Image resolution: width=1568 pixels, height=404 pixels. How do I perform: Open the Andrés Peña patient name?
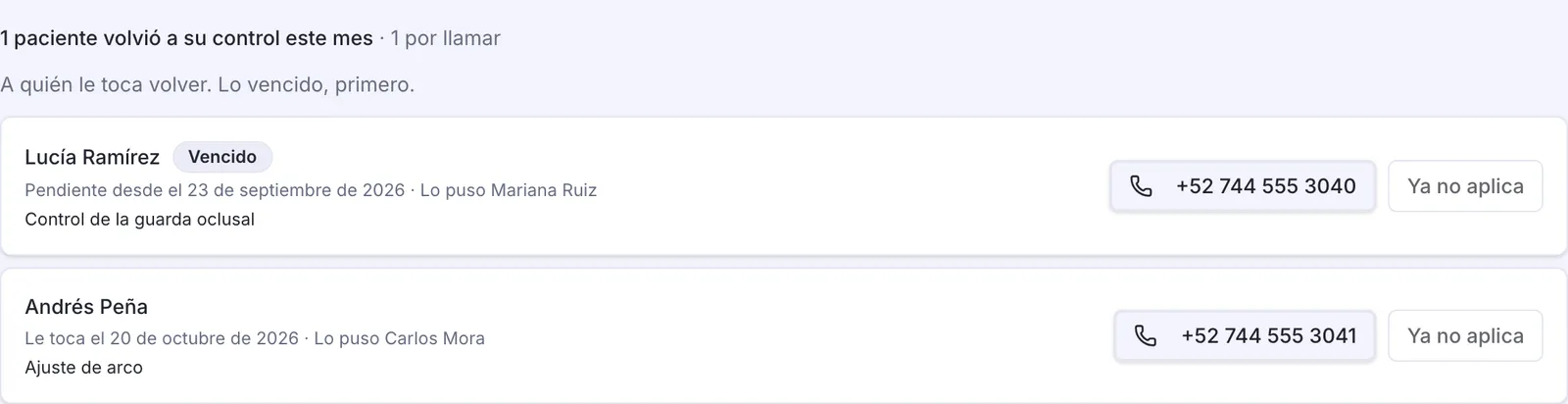[x=86, y=307]
